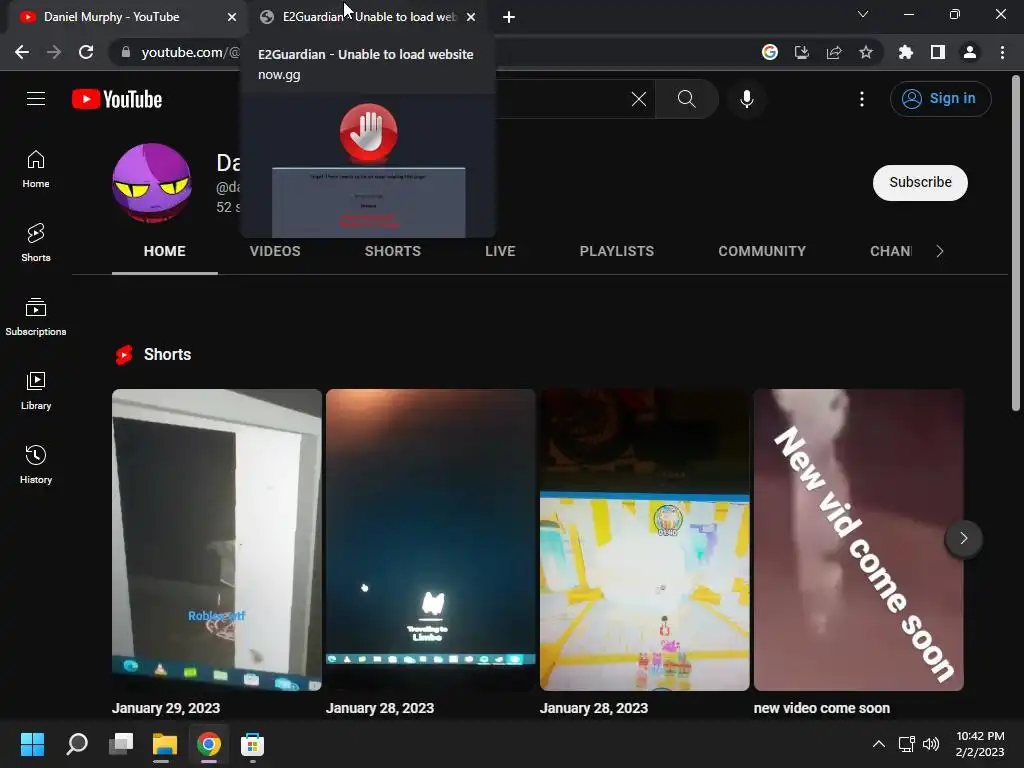The width and height of the screenshot is (1024, 768).
Task: Open History in the sidebar
Action: [36, 464]
